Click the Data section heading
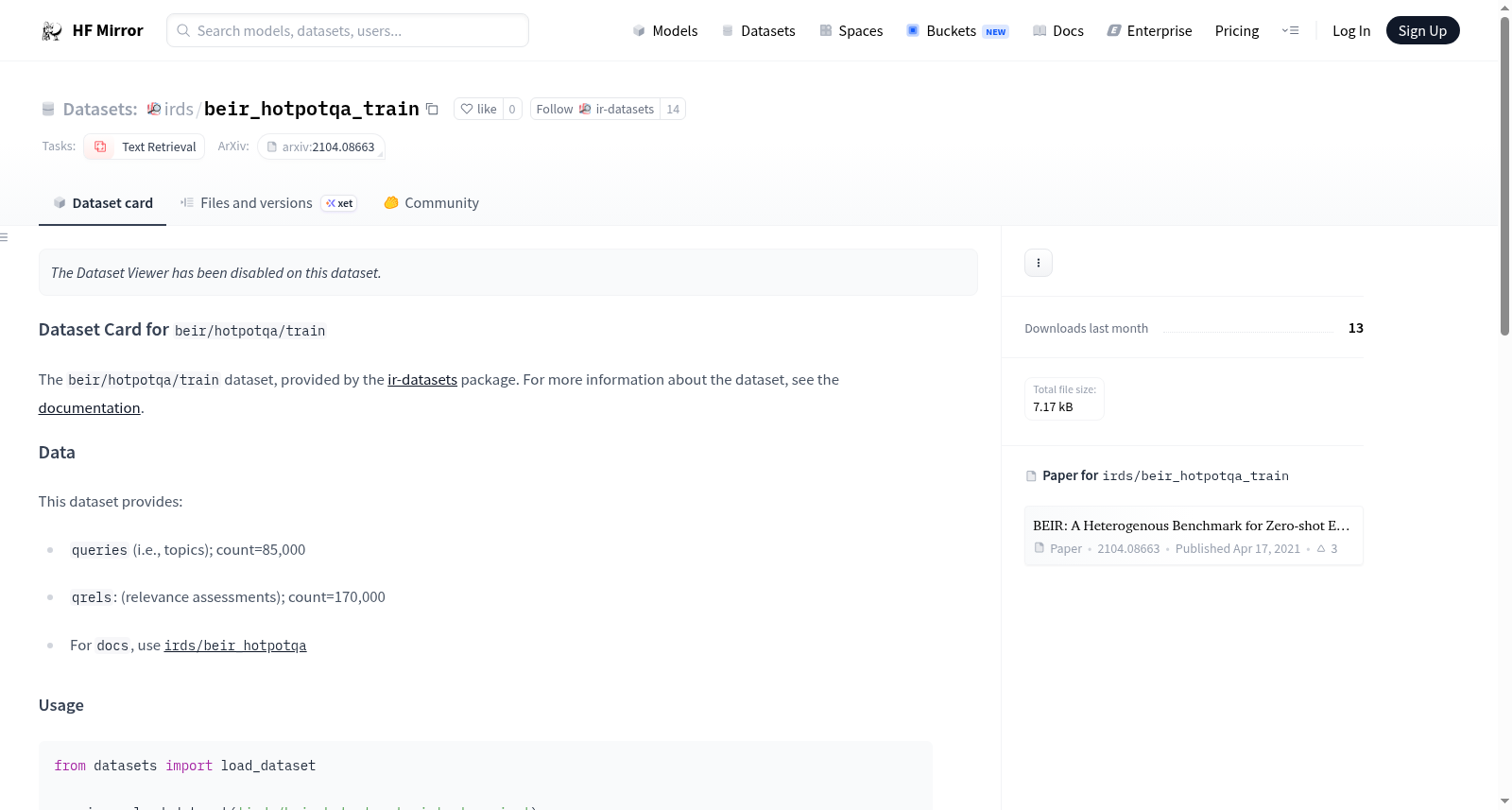The width and height of the screenshot is (1512, 810). point(57,453)
